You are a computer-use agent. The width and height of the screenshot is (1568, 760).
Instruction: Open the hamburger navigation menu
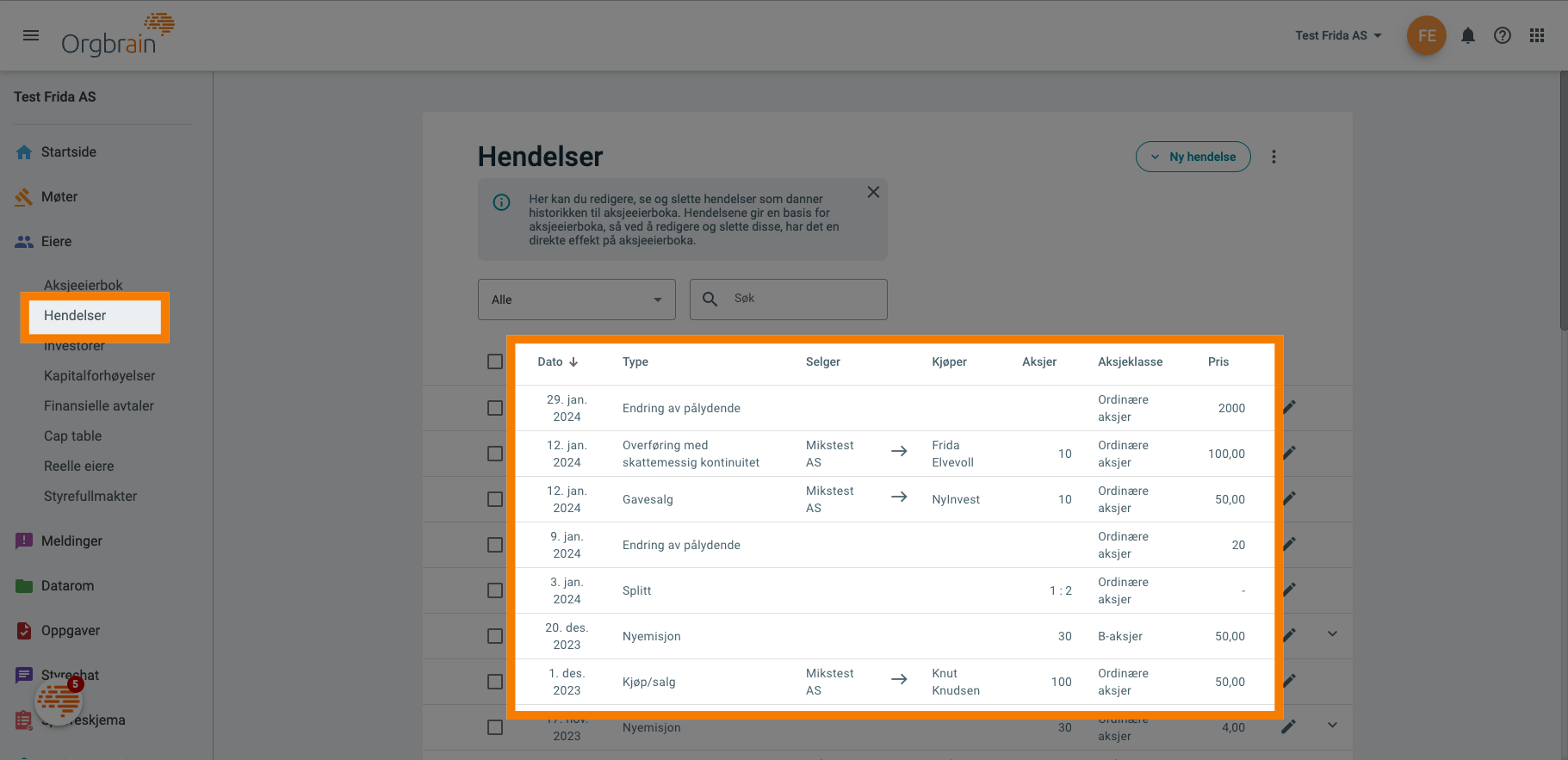[31, 35]
